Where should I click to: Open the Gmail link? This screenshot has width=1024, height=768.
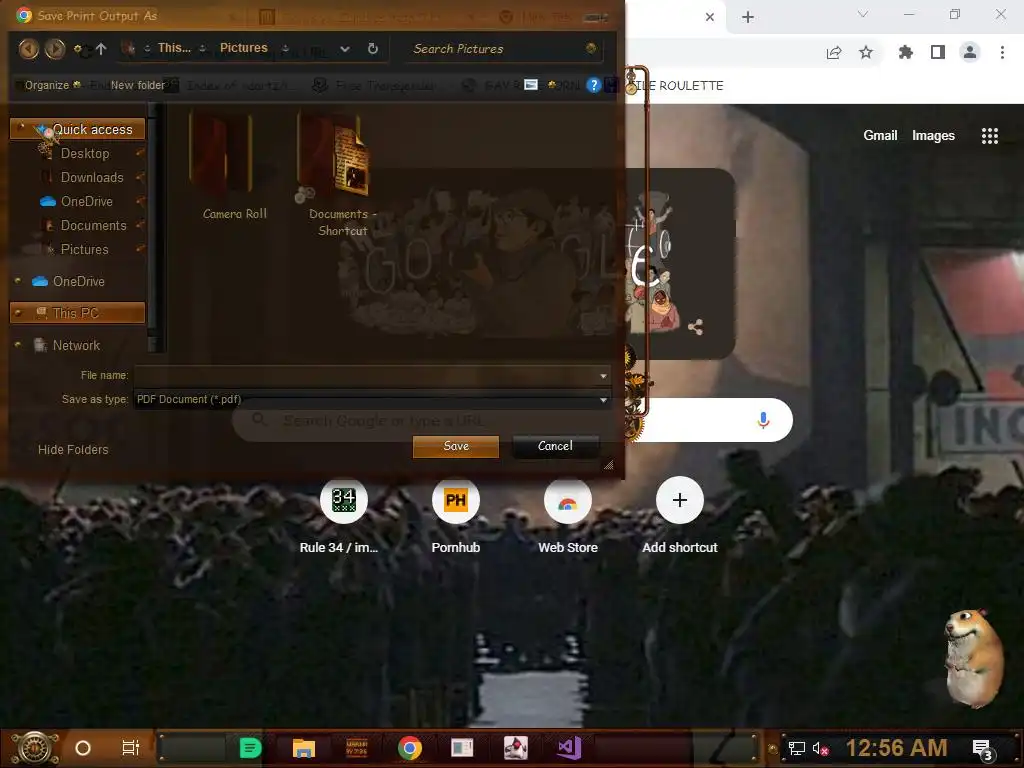click(x=880, y=135)
